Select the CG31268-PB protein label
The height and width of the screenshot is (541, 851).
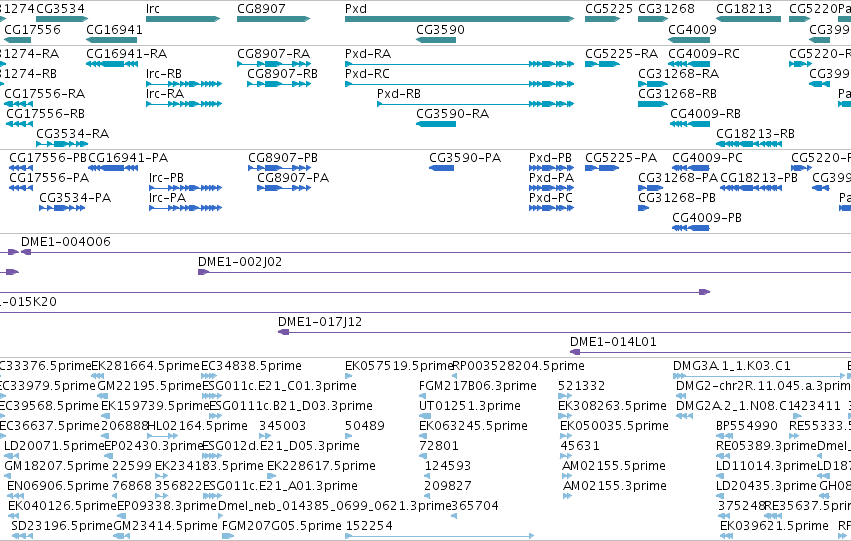[677, 198]
